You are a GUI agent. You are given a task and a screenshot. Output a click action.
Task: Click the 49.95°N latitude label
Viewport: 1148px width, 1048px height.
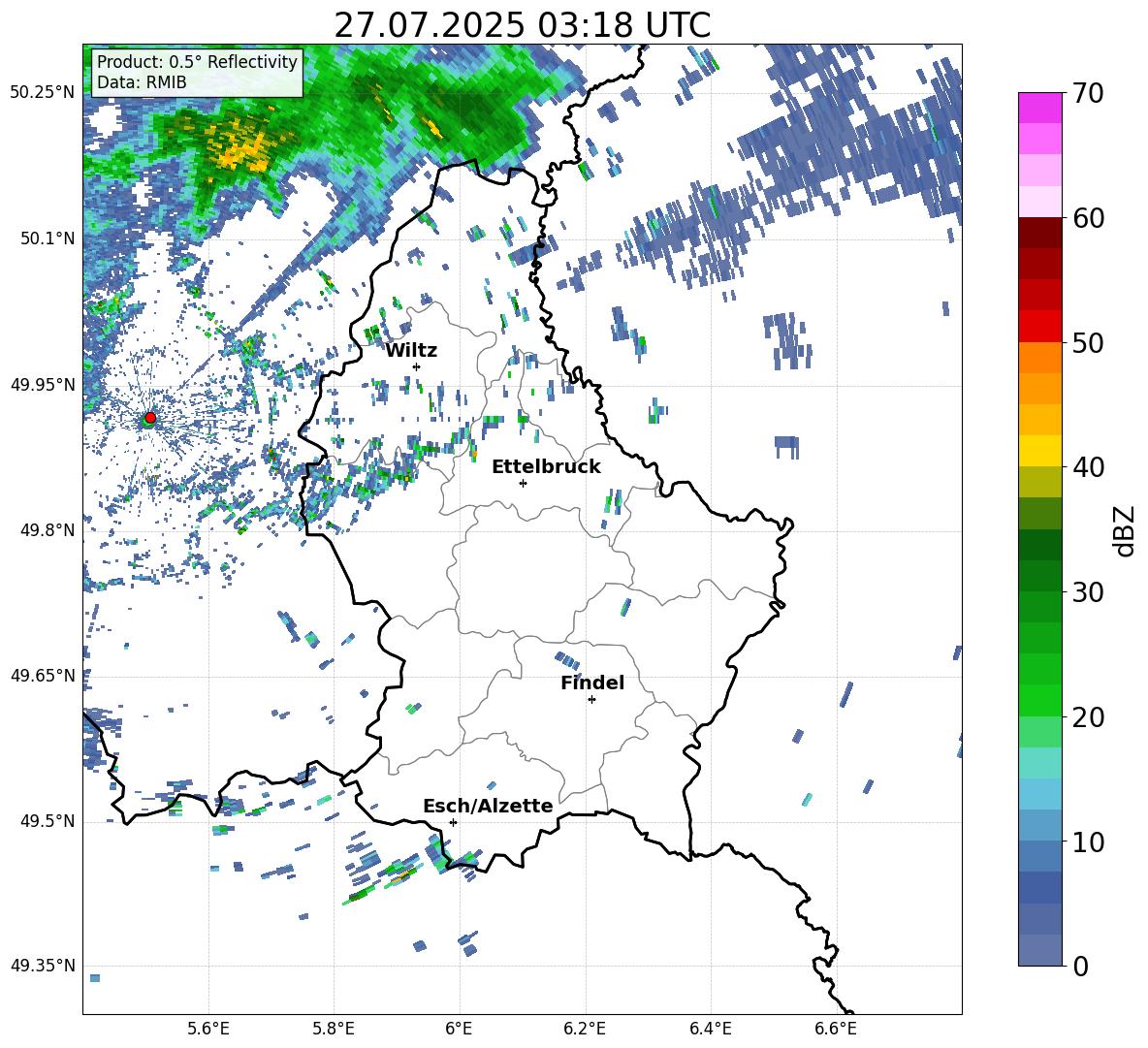coord(43,385)
